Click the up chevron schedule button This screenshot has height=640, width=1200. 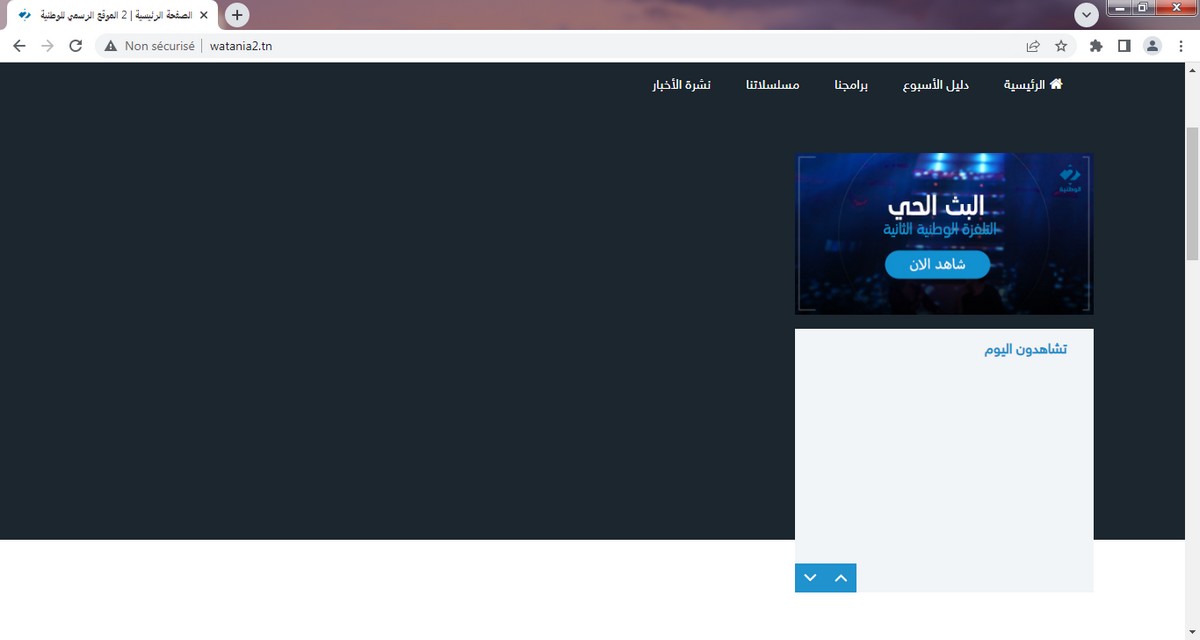[841, 578]
